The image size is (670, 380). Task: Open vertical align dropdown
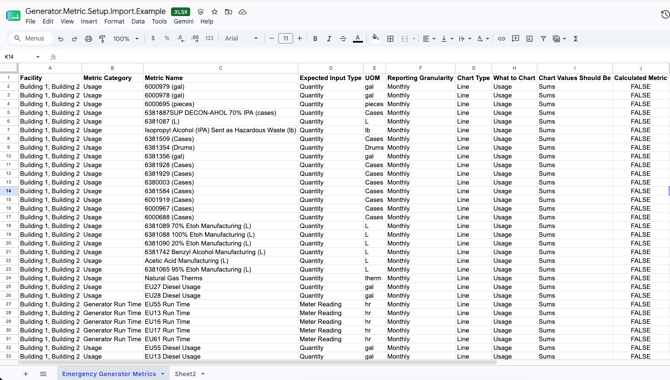click(447, 38)
